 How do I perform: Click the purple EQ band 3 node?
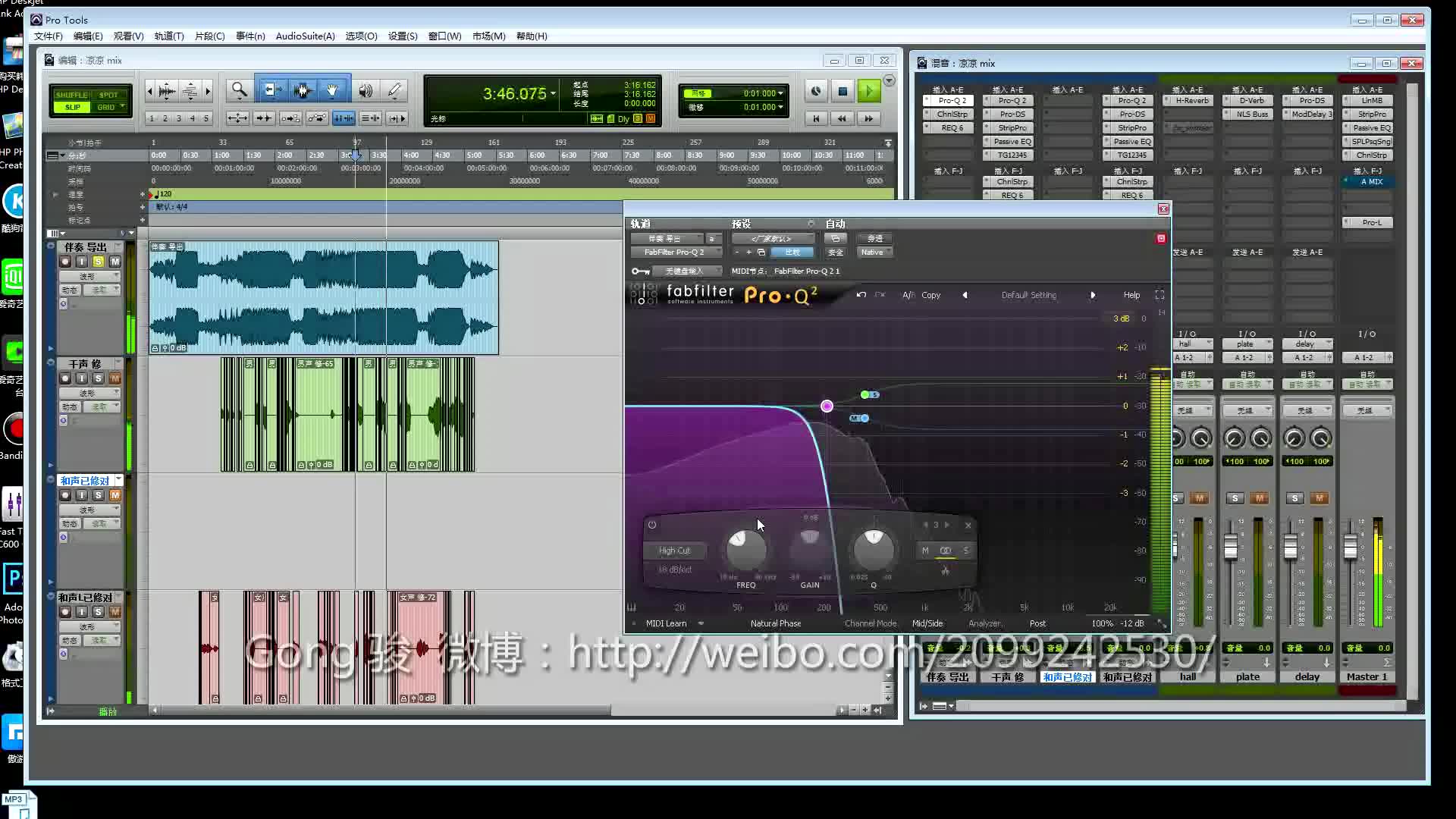(827, 406)
